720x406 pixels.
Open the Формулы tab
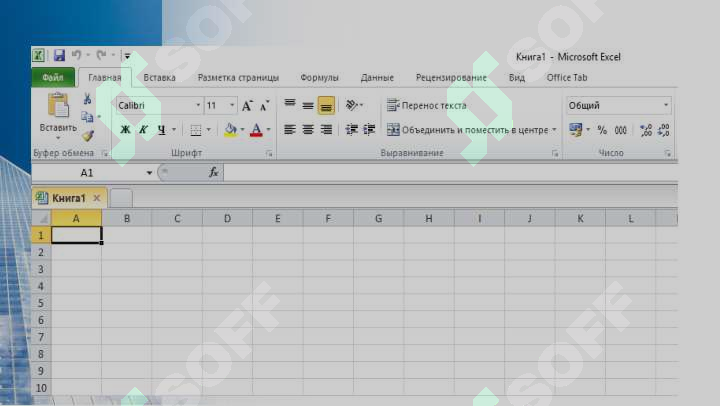click(x=319, y=78)
